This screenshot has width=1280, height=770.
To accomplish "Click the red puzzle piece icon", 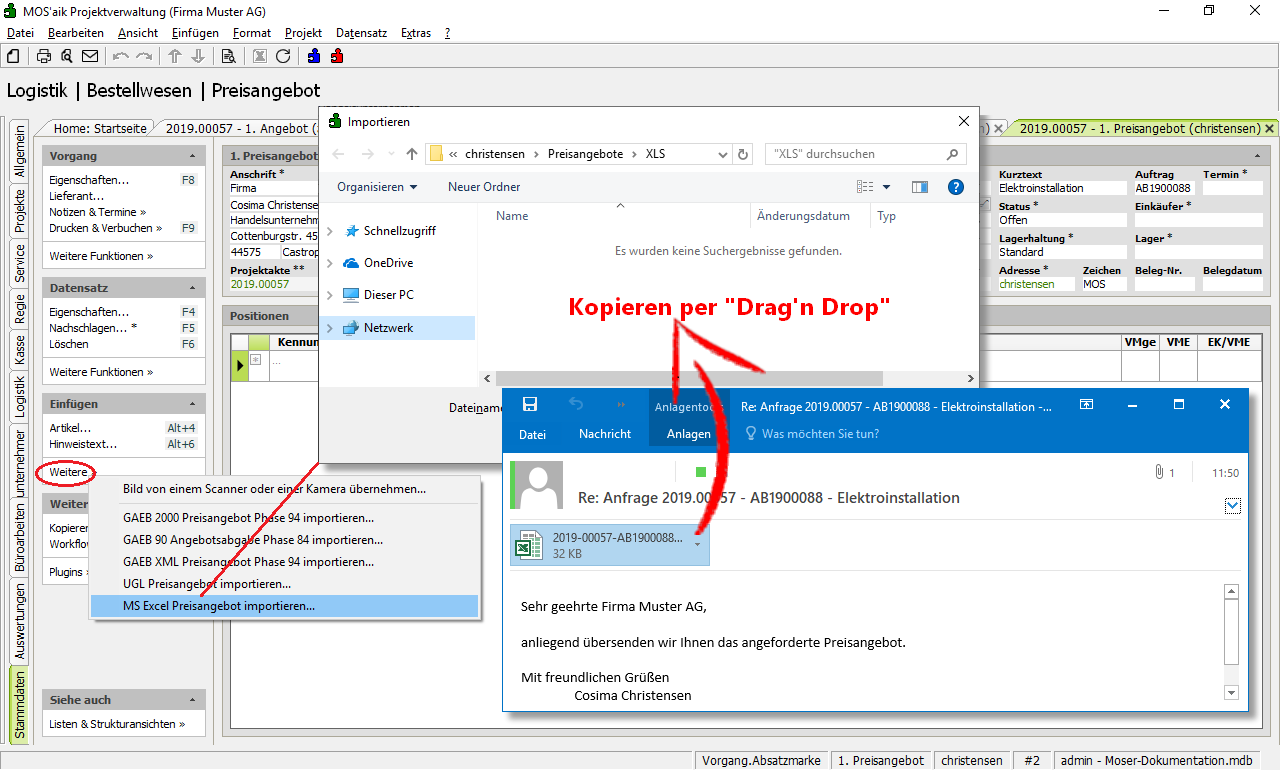I will pyautogui.click(x=337, y=56).
